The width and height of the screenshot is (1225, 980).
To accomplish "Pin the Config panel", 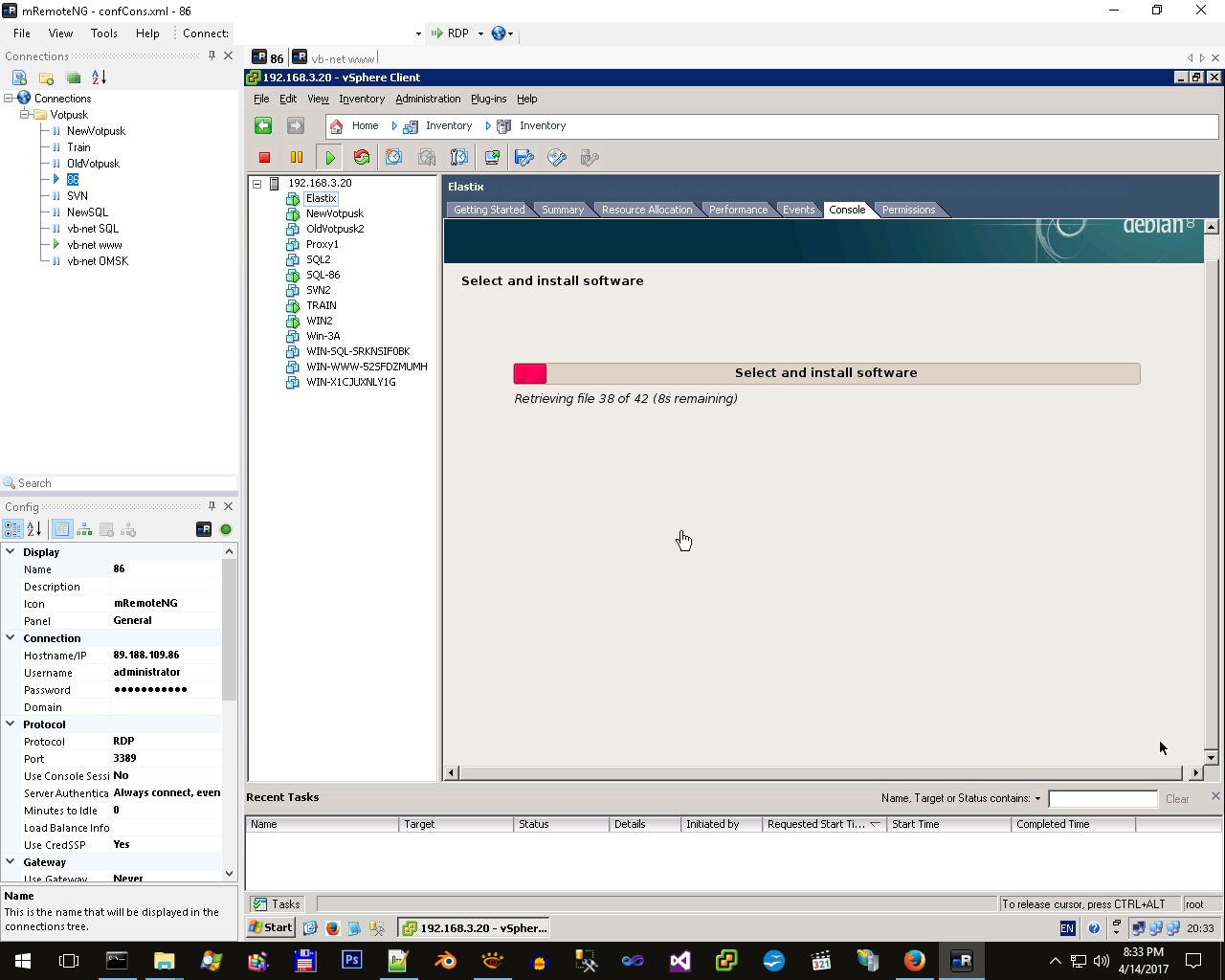I will pos(212,506).
